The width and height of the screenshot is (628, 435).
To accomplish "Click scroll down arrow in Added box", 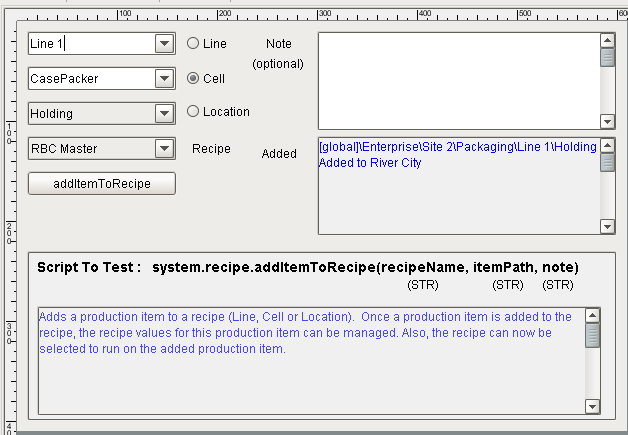I will 607,226.
